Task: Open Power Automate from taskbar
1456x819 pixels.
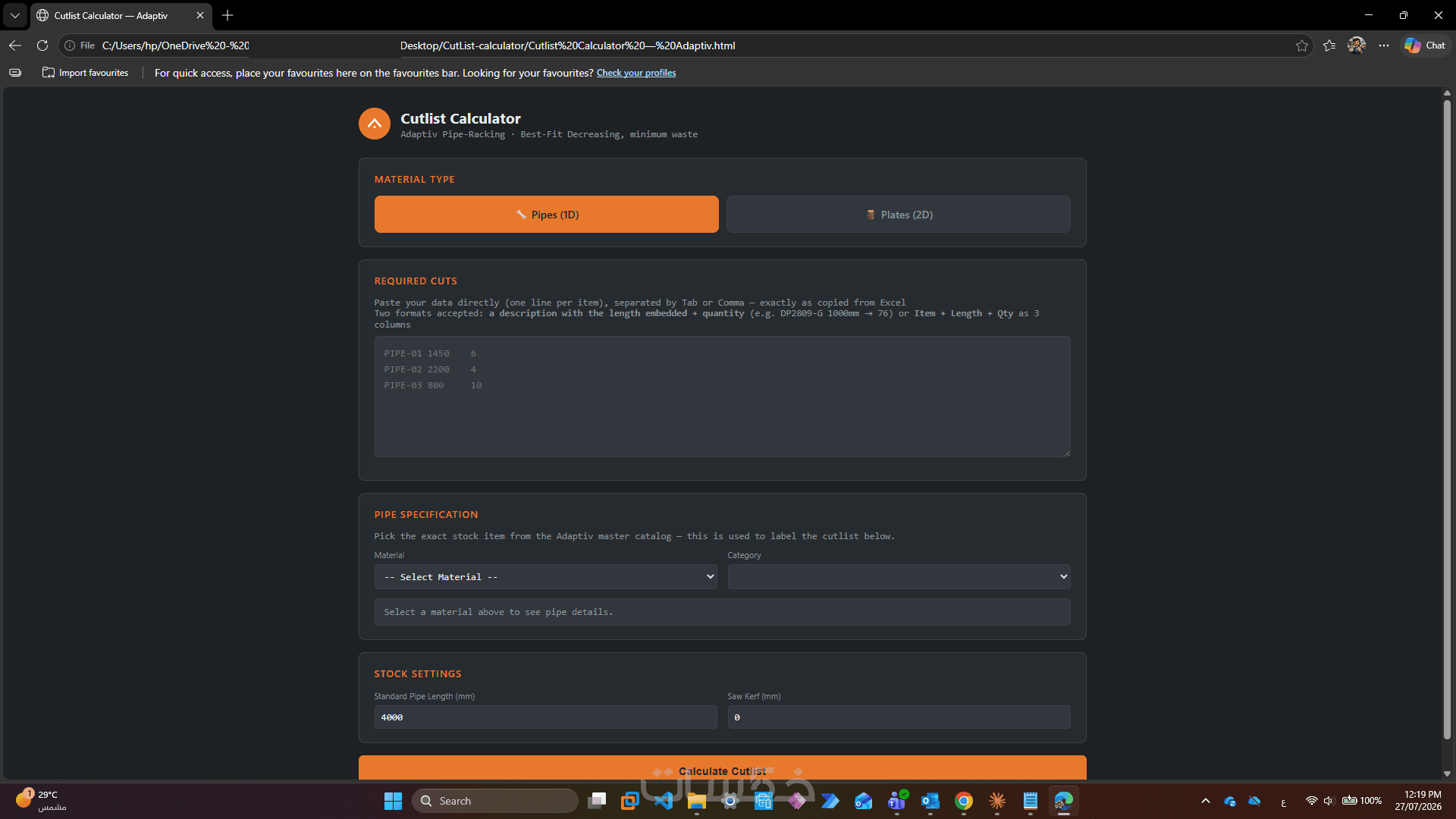Action: point(830,801)
